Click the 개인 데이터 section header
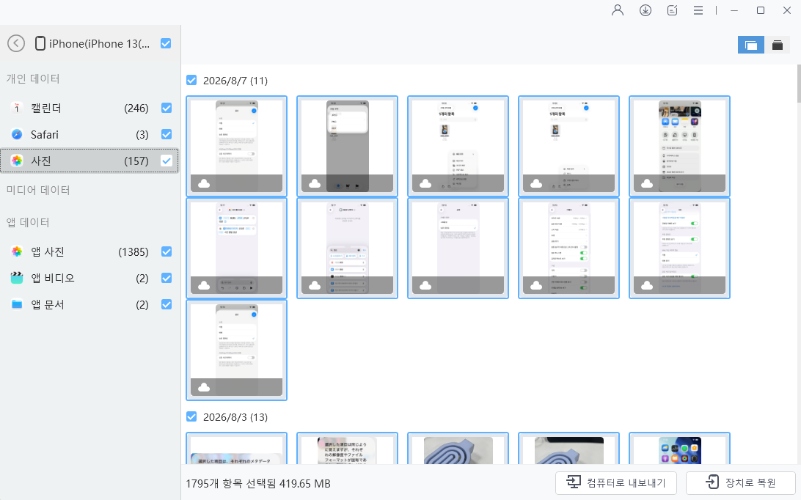 point(33,79)
